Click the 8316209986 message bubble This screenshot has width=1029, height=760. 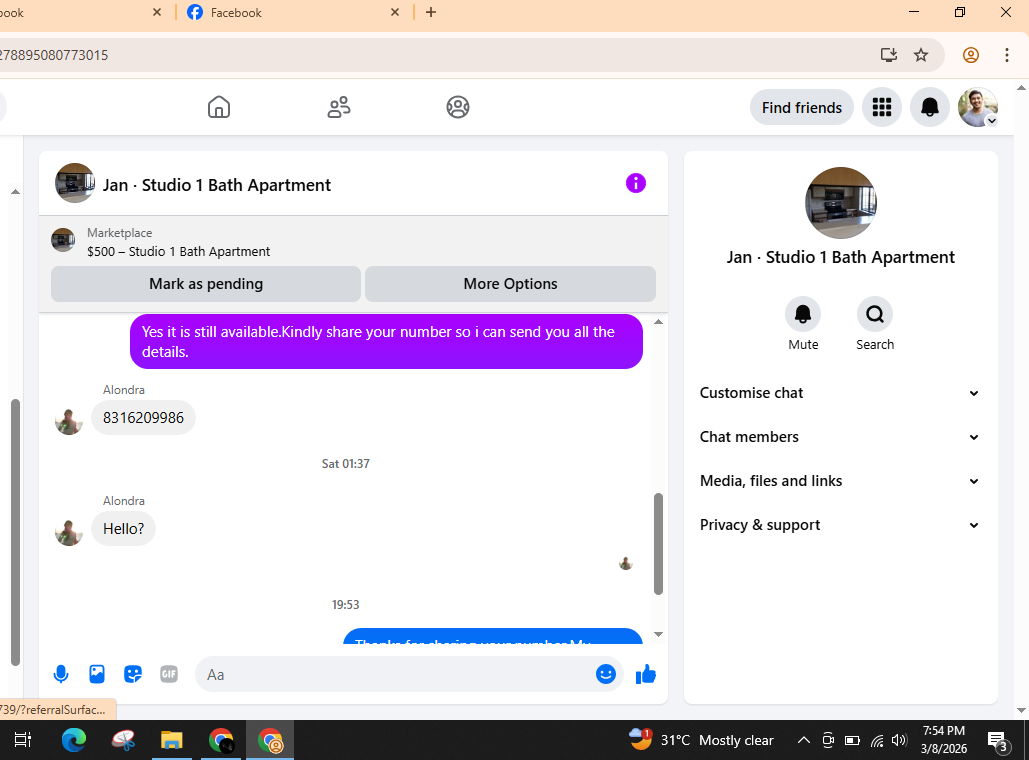[x=143, y=418]
